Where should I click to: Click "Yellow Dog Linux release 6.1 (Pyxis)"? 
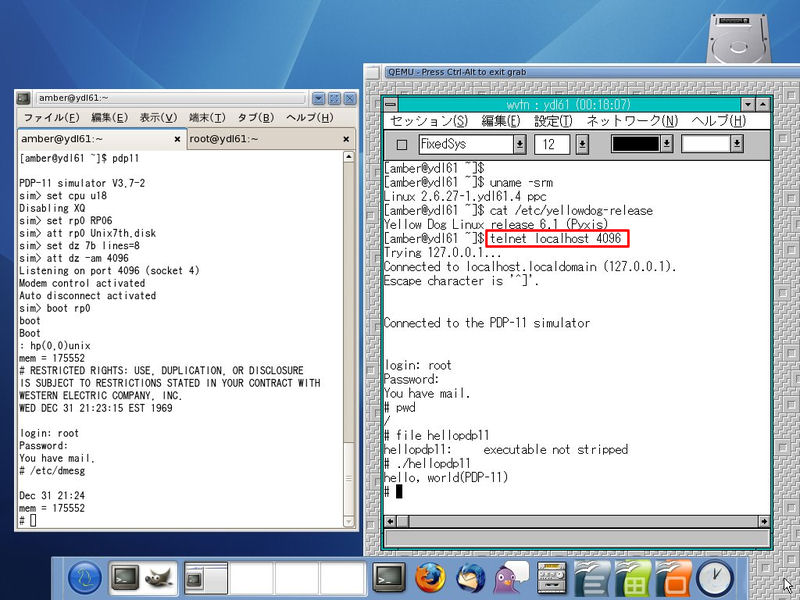(x=496, y=224)
